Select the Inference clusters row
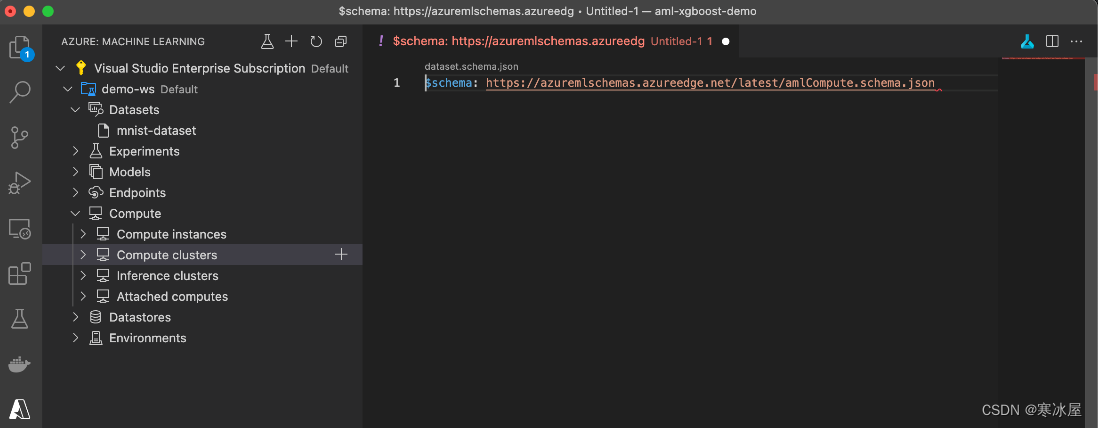 click(x=202, y=275)
